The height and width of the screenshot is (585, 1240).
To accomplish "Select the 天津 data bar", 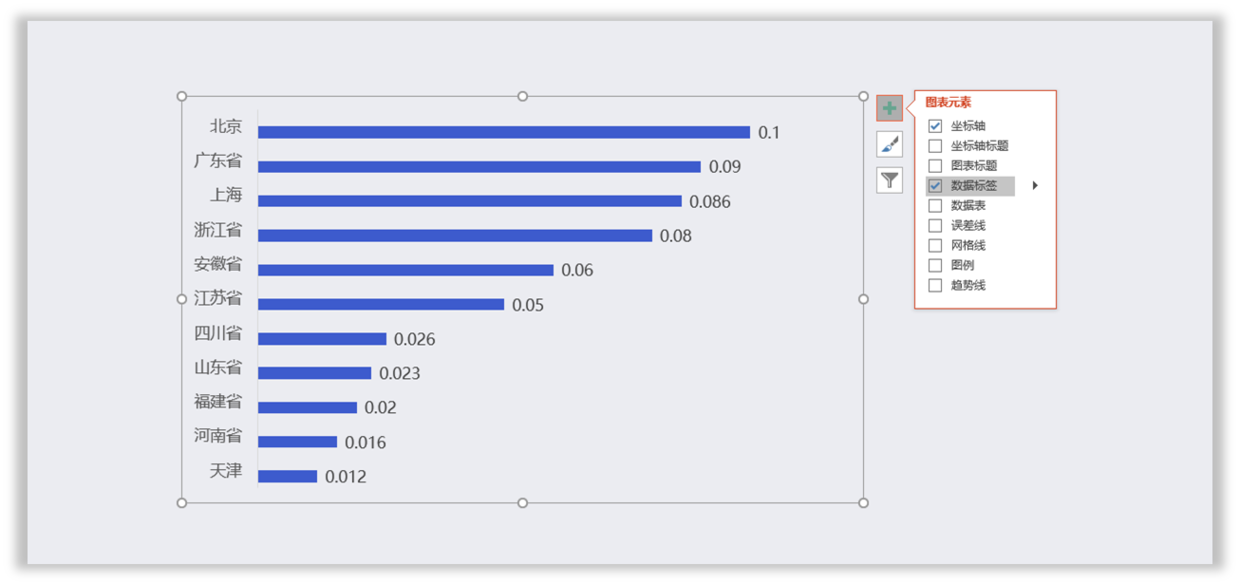I will (287, 477).
